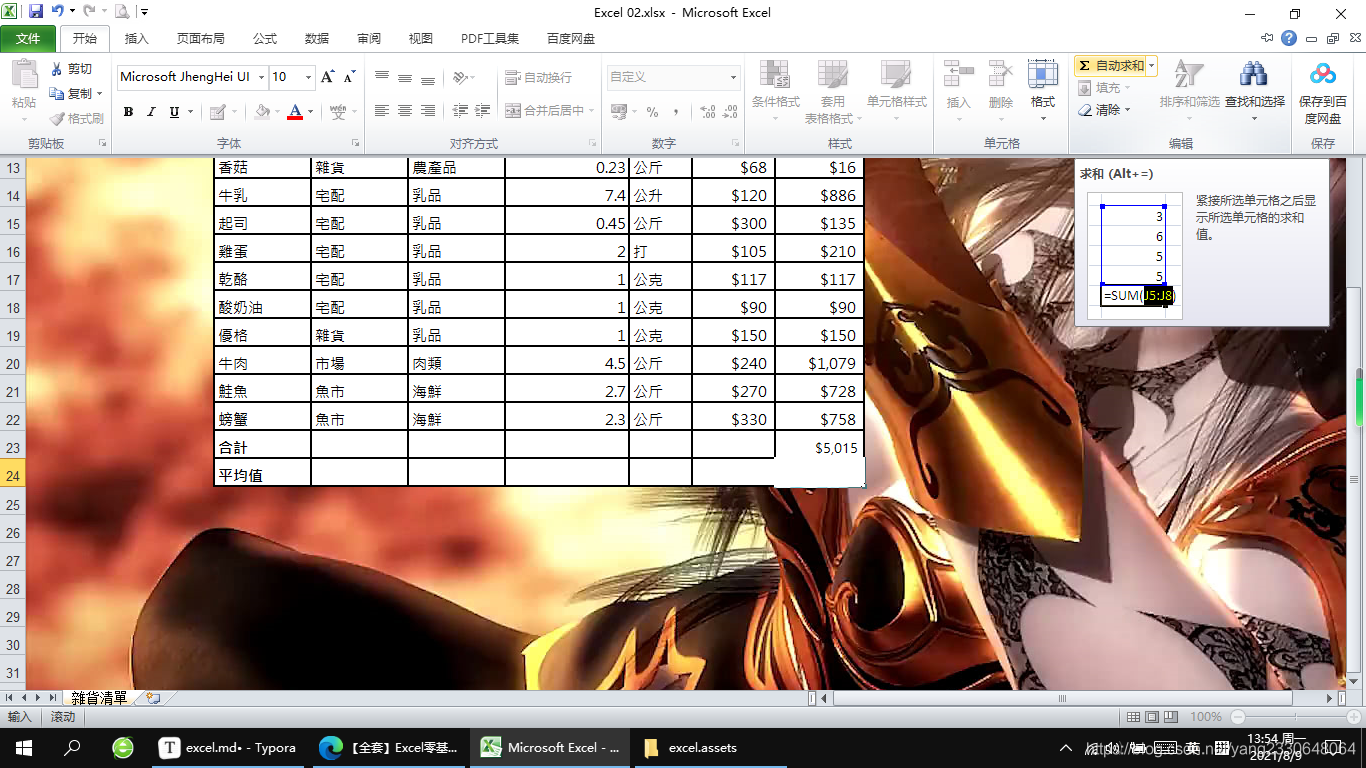The height and width of the screenshot is (768, 1366).
Task: Center text horizontally in cell
Action: (x=405, y=111)
